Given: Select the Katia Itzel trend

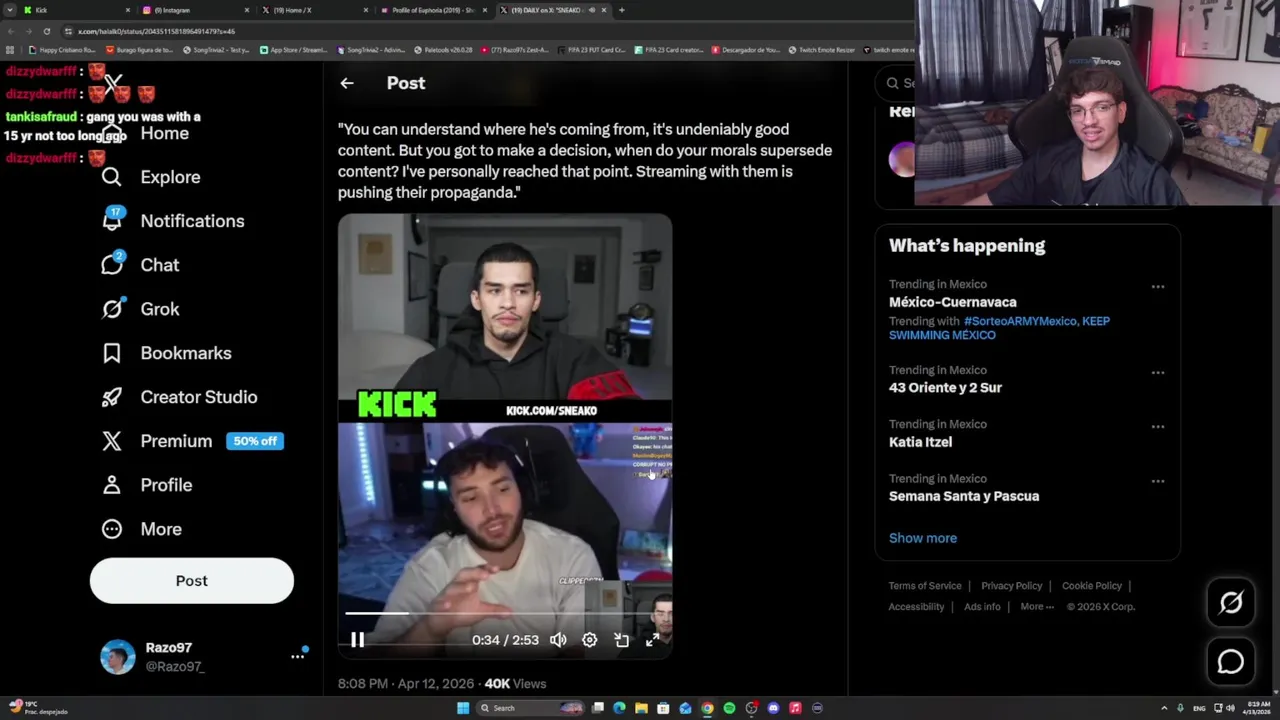Looking at the screenshot, I should click(x=920, y=442).
